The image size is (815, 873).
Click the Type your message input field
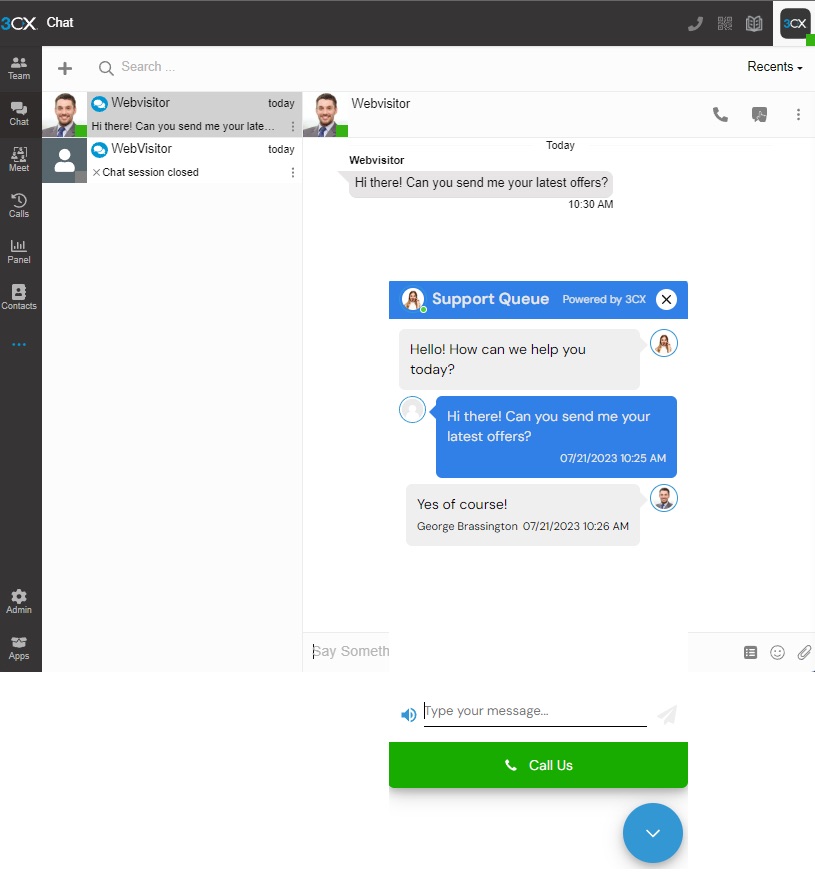tap(535, 711)
